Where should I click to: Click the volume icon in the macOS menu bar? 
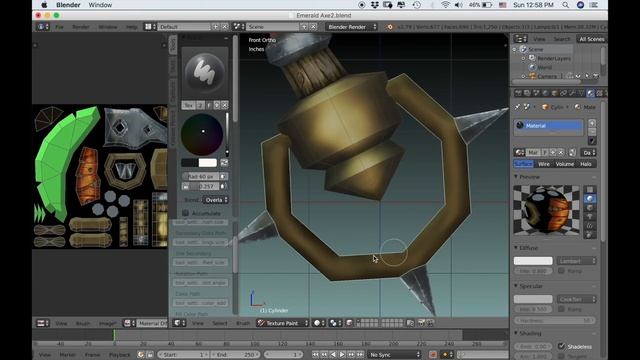tap(459, 5)
